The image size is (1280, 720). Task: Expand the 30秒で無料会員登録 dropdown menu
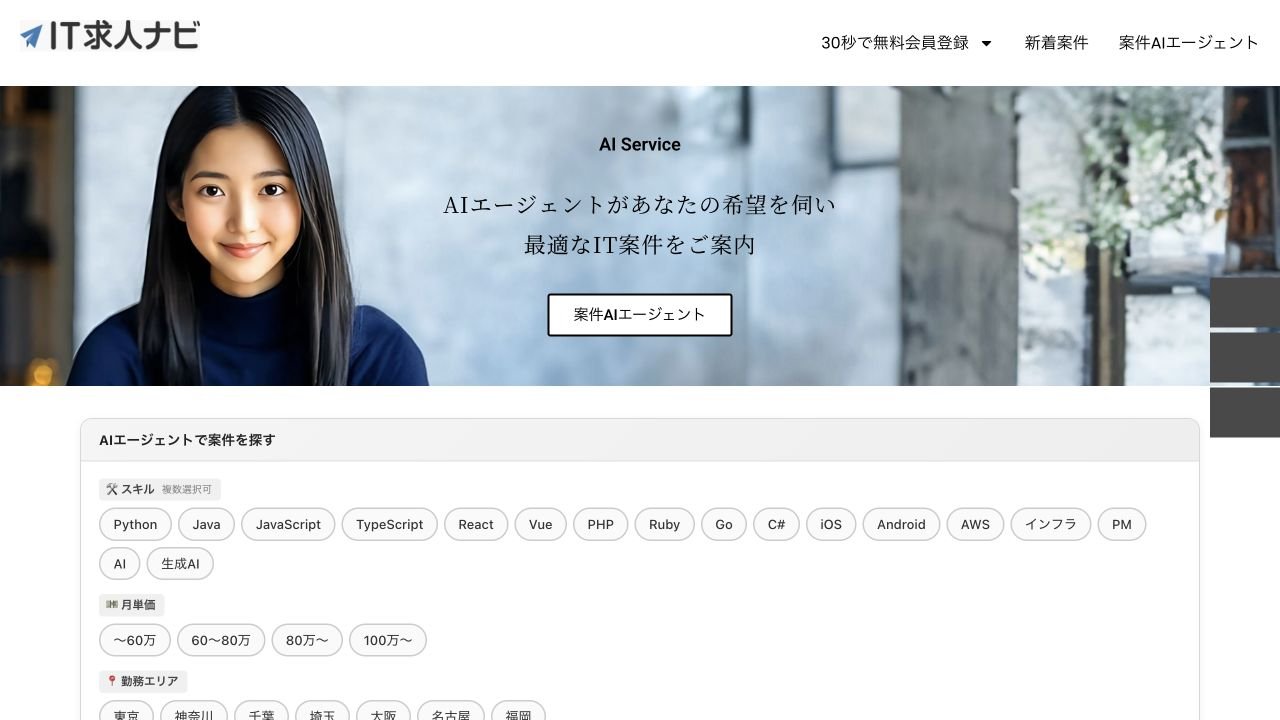(x=906, y=43)
